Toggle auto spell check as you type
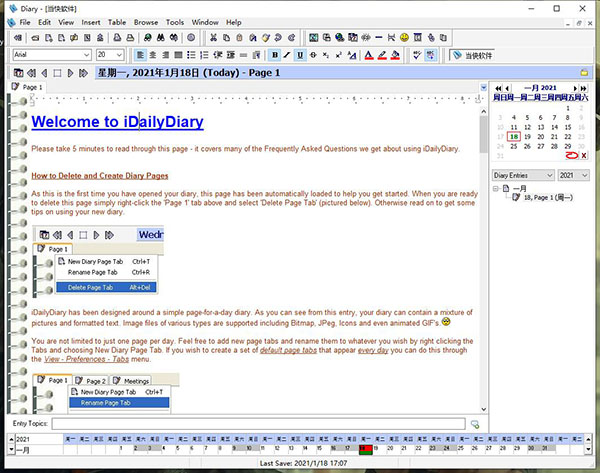Viewport: 600px width, 473px height. click(x=430, y=55)
